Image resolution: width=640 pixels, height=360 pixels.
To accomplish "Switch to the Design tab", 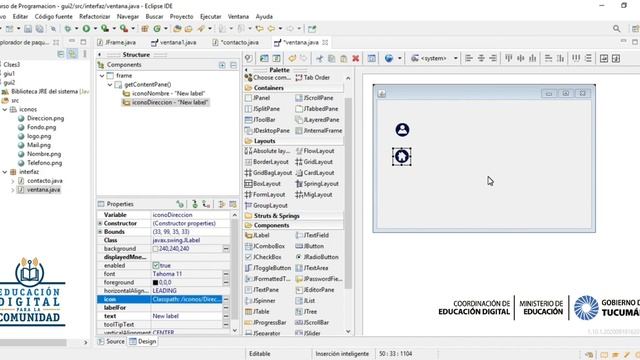I will (x=143, y=342).
